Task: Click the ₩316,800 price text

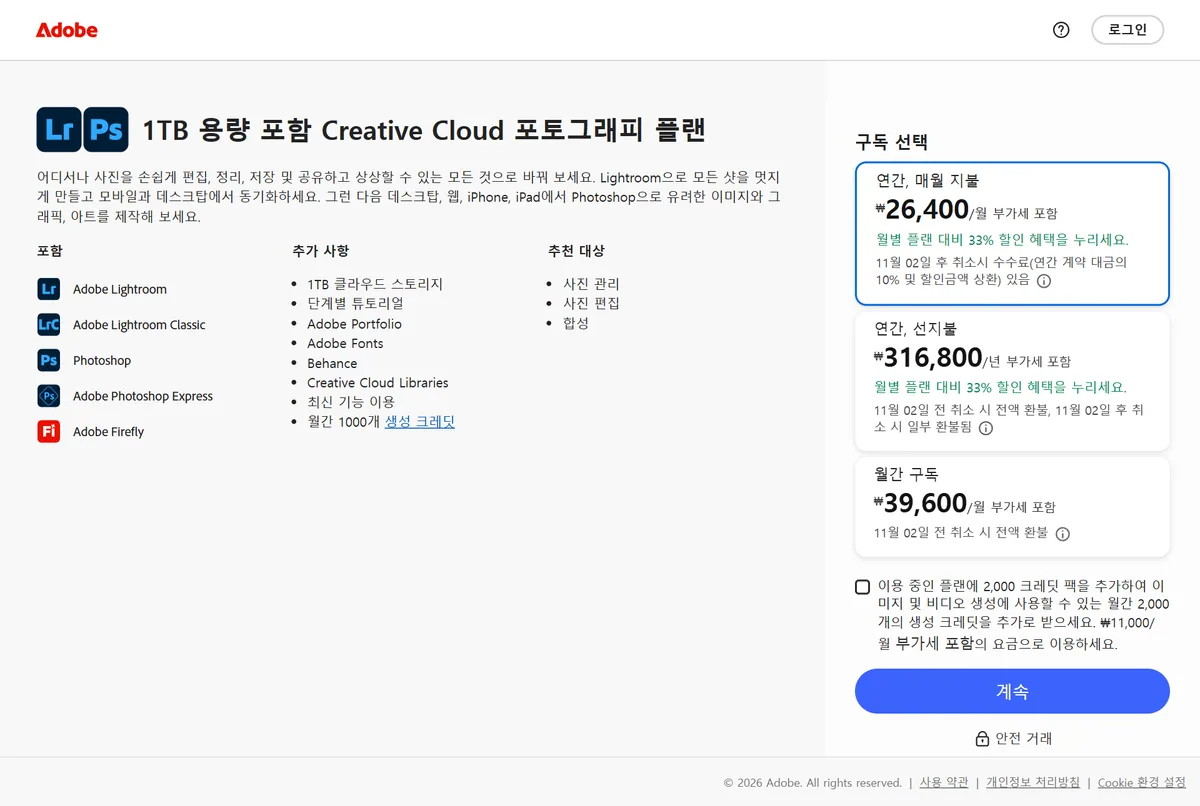Action: click(929, 357)
